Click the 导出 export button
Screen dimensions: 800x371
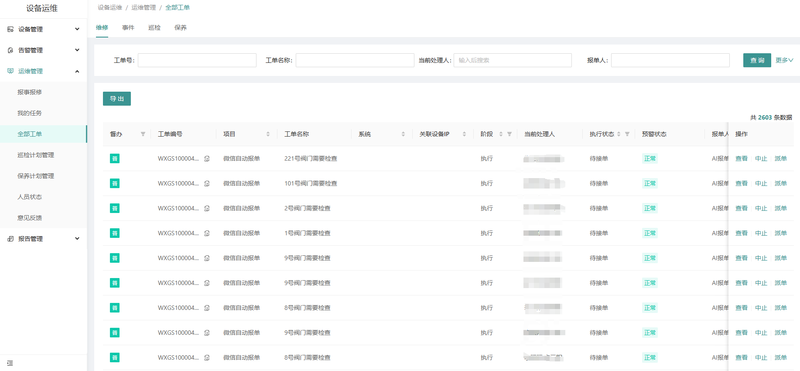coord(117,99)
